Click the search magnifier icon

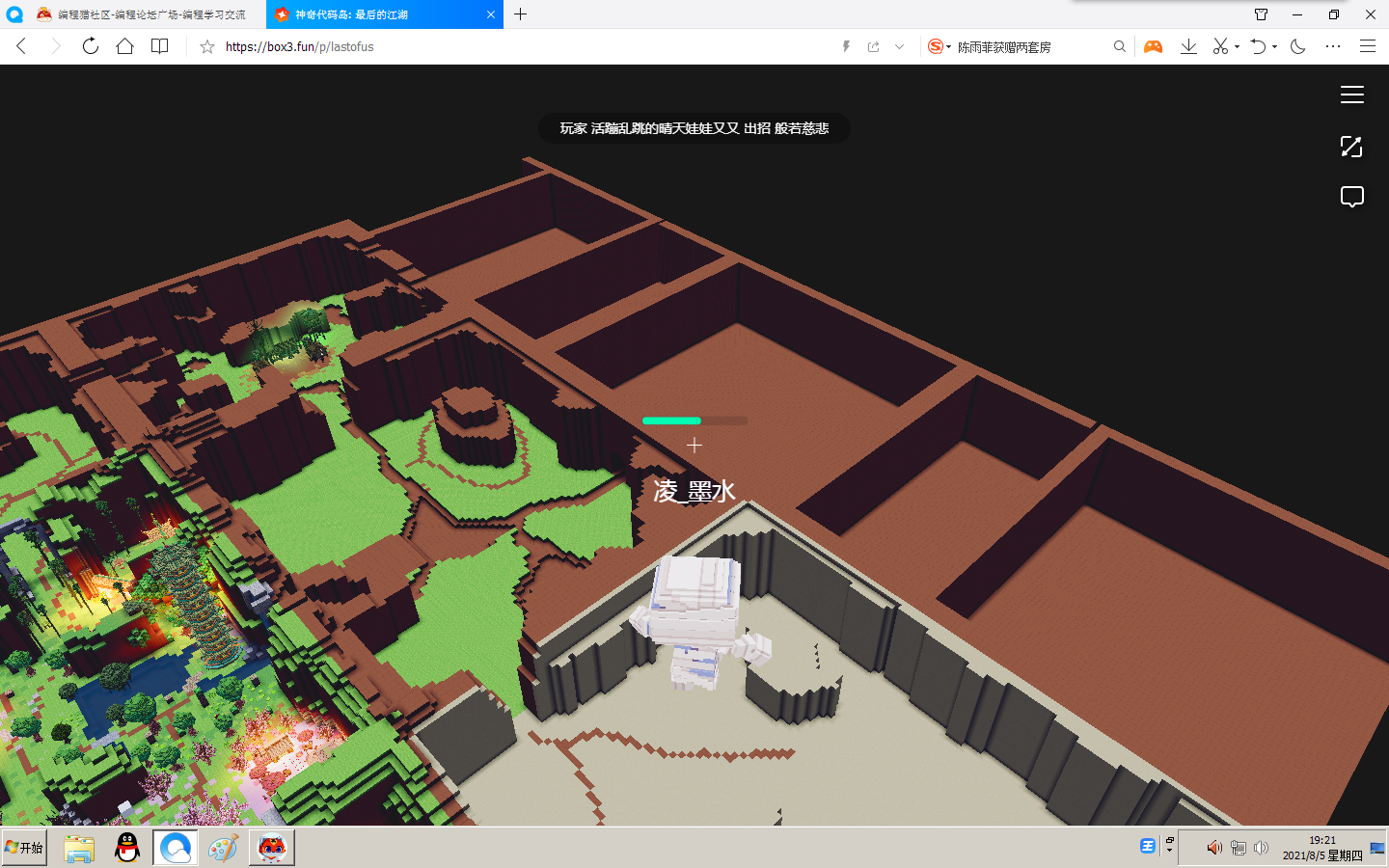pyautogui.click(x=1119, y=46)
